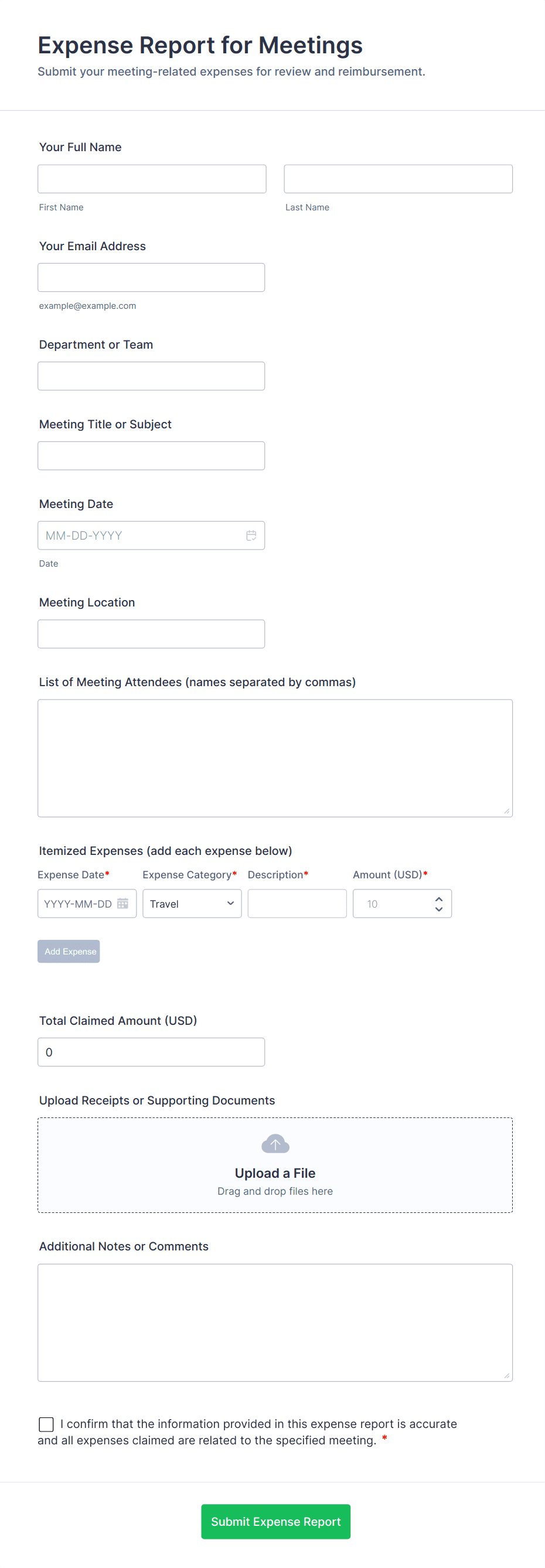Click the Upload a File area

point(275,1165)
